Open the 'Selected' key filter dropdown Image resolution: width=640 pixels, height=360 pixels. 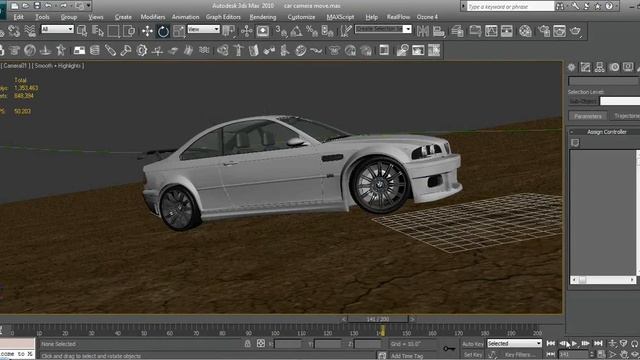tap(514, 344)
